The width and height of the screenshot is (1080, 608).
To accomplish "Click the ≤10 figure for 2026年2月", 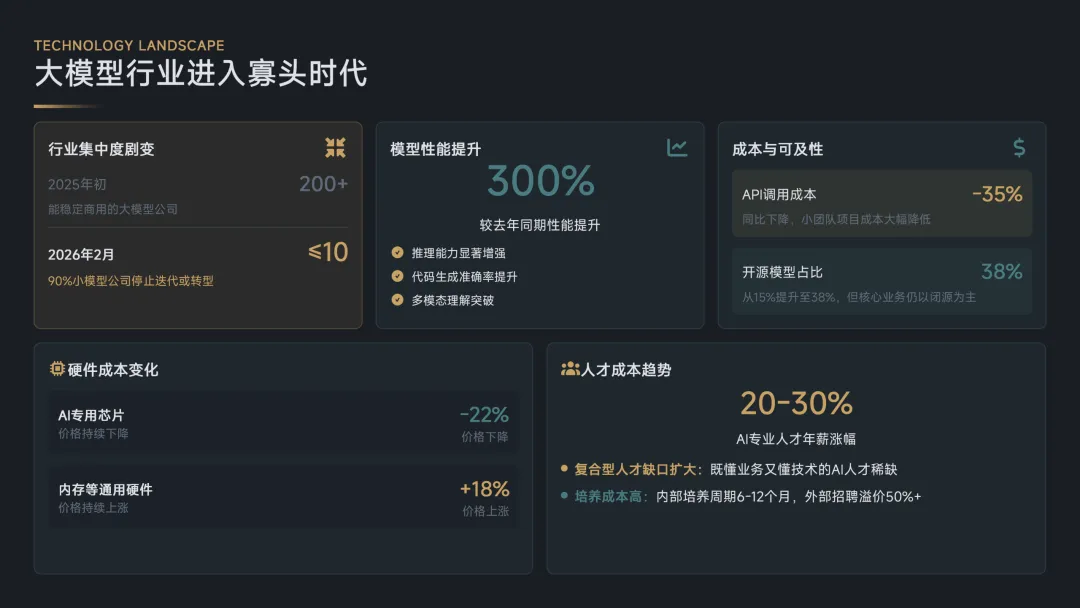I will point(328,253).
